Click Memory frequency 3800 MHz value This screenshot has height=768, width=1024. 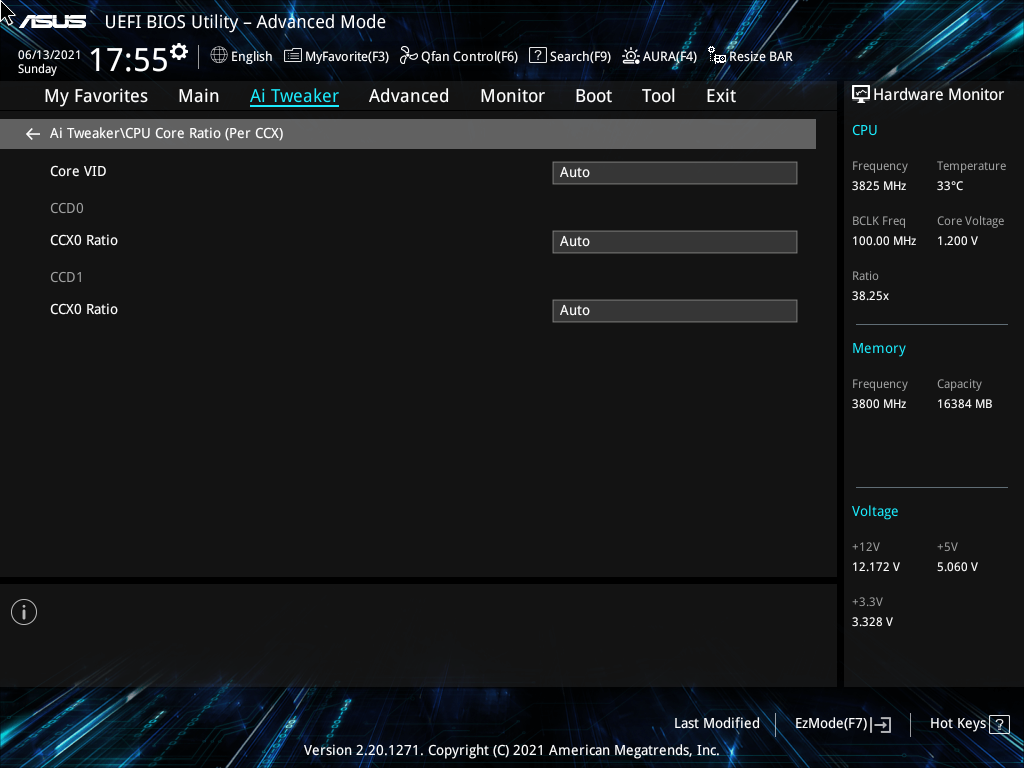tap(878, 404)
